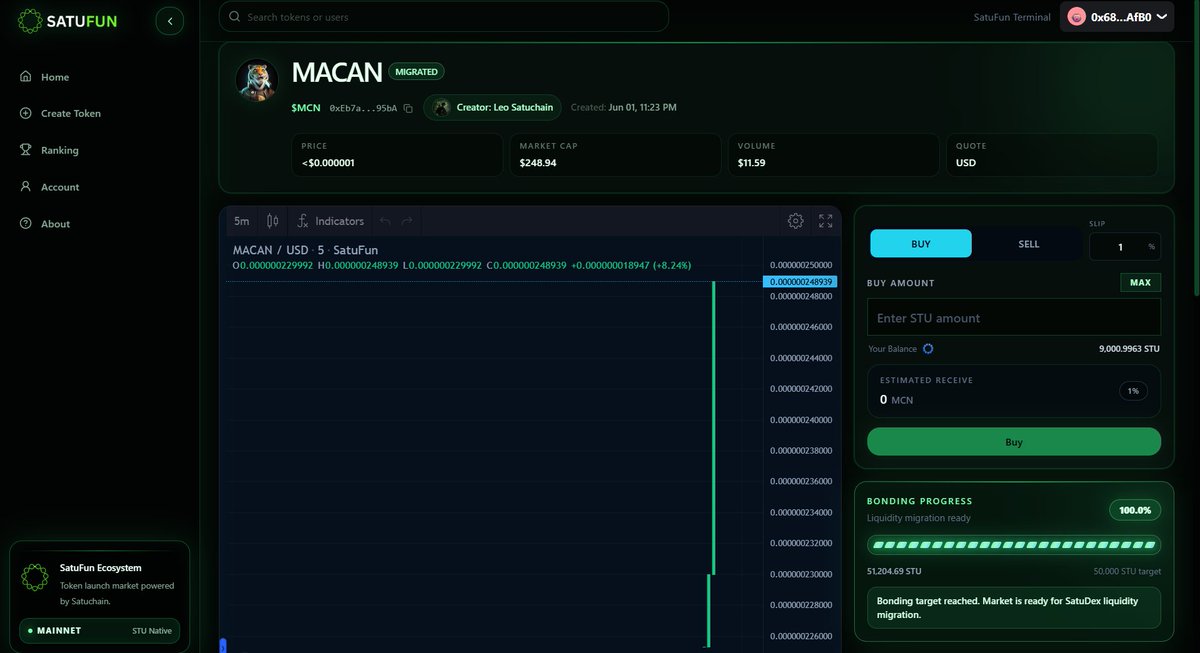1200x653 pixels.
Task: Click the About question mark icon
Action: click(26, 224)
